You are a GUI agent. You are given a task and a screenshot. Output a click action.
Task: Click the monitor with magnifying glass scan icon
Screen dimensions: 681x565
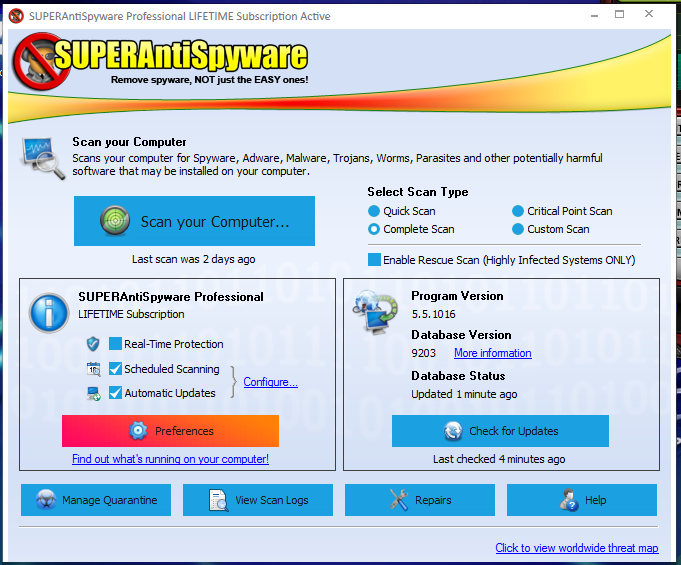(43, 158)
